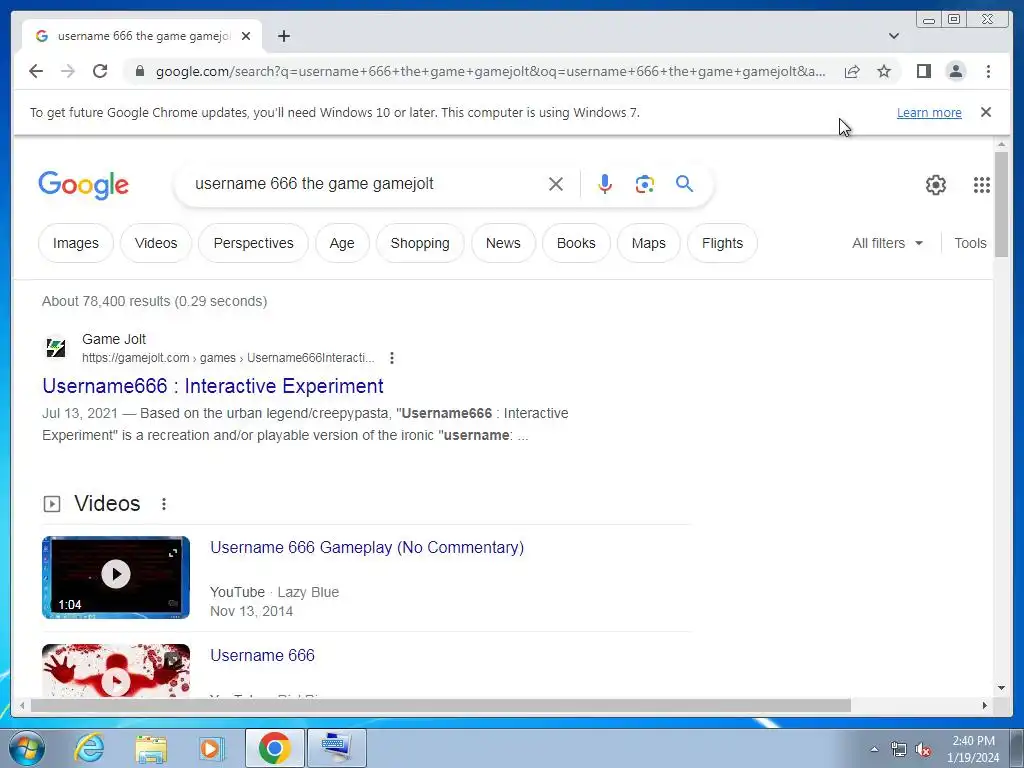Open Videos section options menu
The height and width of the screenshot is (768, 1024).
click(x=164, y=504)
